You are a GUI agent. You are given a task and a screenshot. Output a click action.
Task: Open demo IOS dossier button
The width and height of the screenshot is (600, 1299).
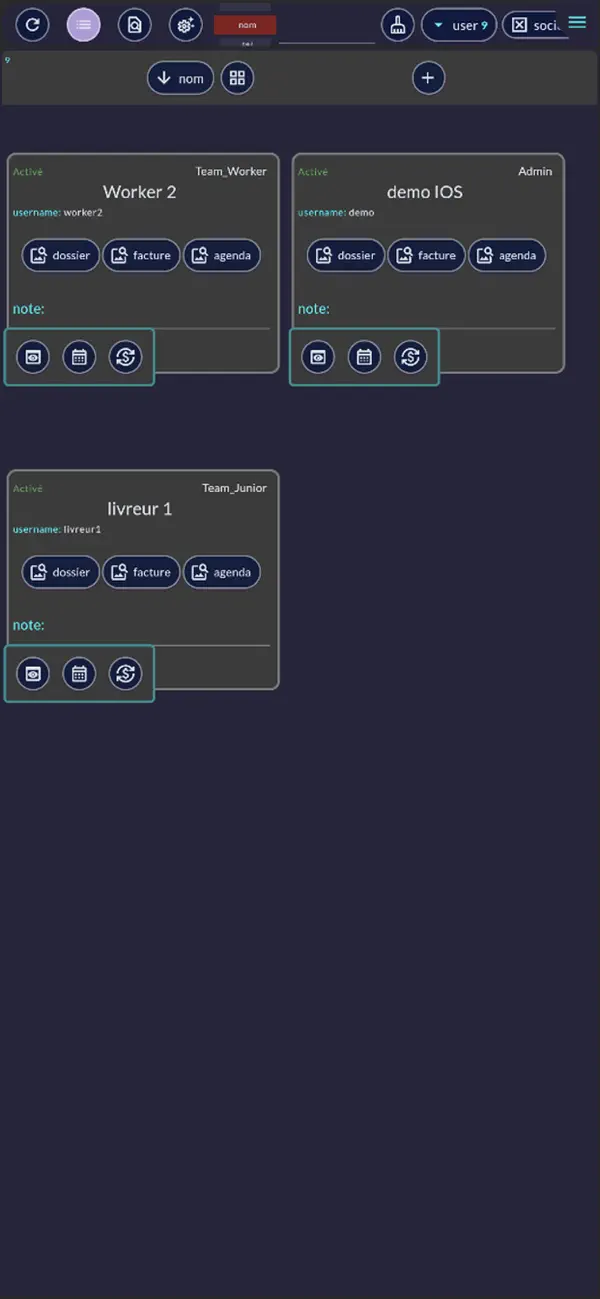[x=346, y=255]
